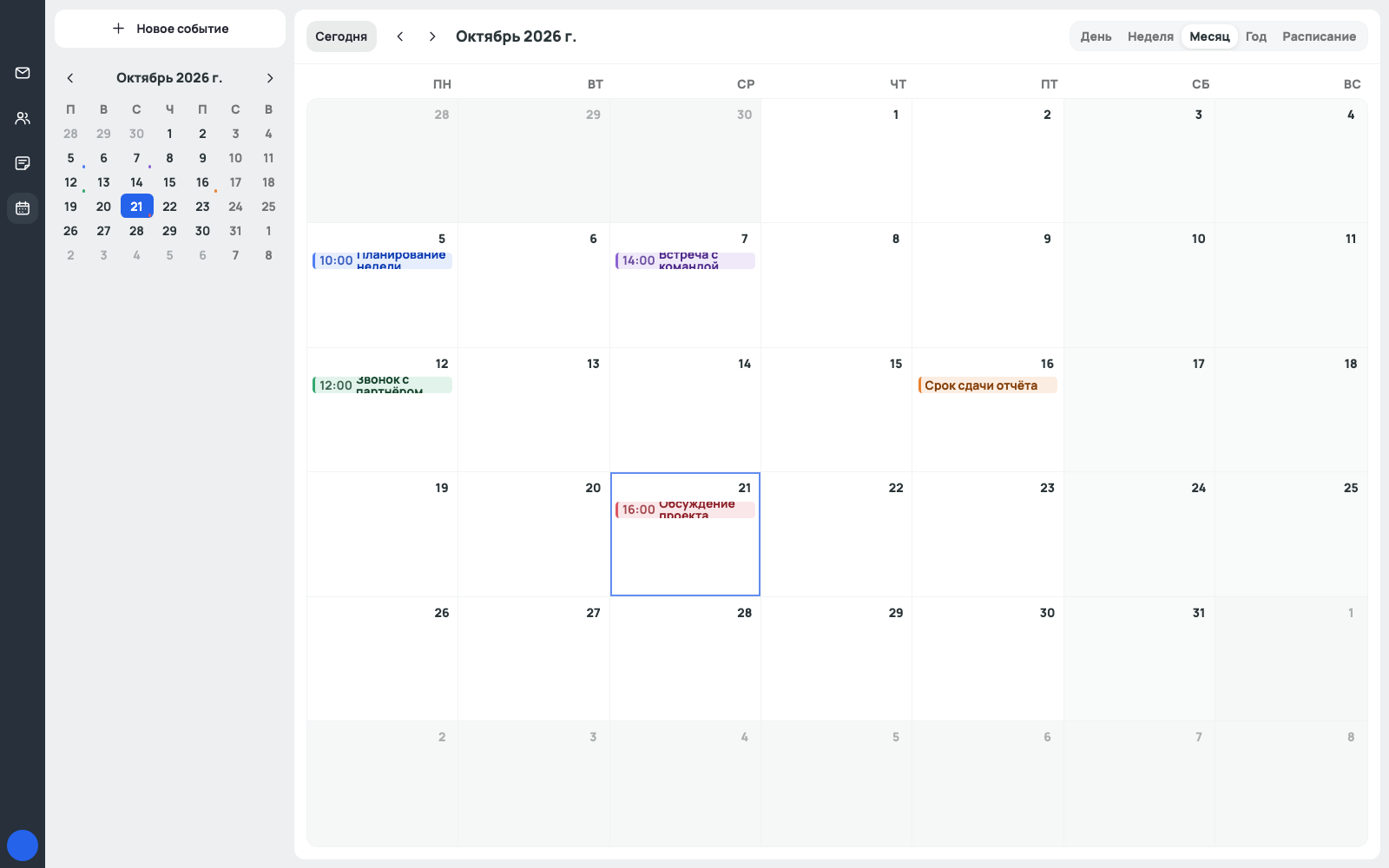Image resolution: width=1389 pixels, height=868 pixels.
Task: Click the main header Октябрь 2026 г. title
Action: [516, 36]
